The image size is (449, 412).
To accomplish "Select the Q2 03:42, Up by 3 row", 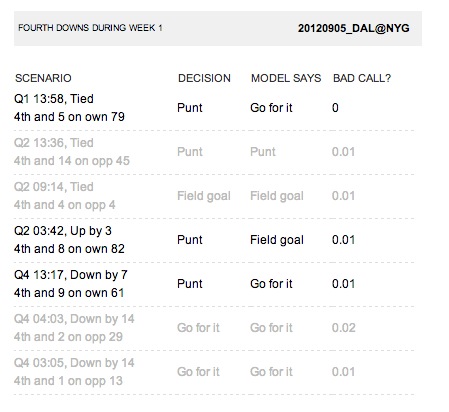I will tap(214, 240).
